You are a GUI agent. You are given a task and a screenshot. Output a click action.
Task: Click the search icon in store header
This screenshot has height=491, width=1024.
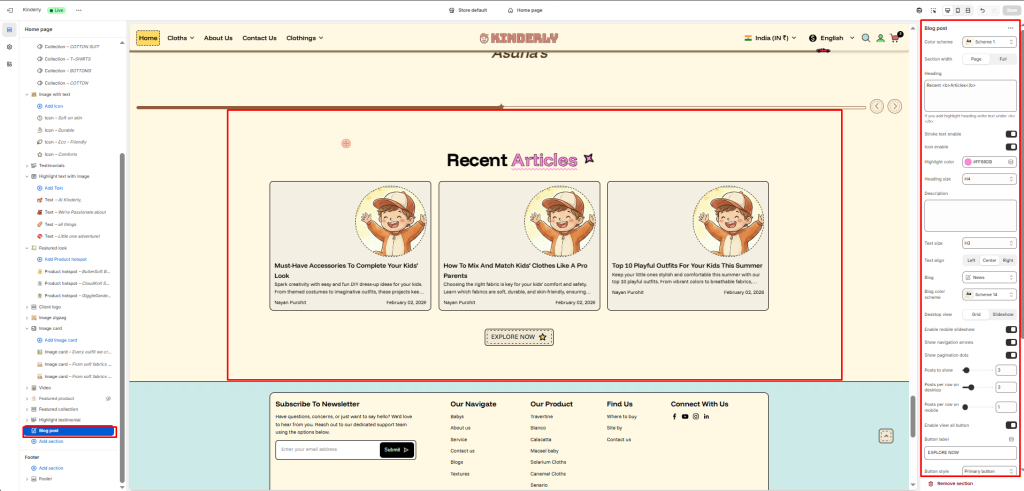tap(866, 38)
